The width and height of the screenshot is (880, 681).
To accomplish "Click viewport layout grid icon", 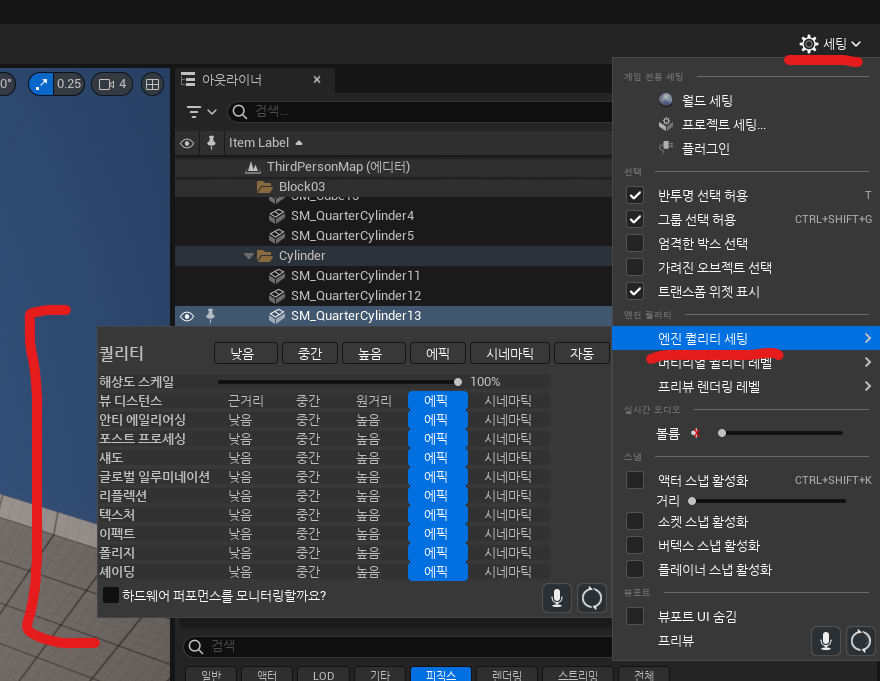I will [x=152, y=84].
